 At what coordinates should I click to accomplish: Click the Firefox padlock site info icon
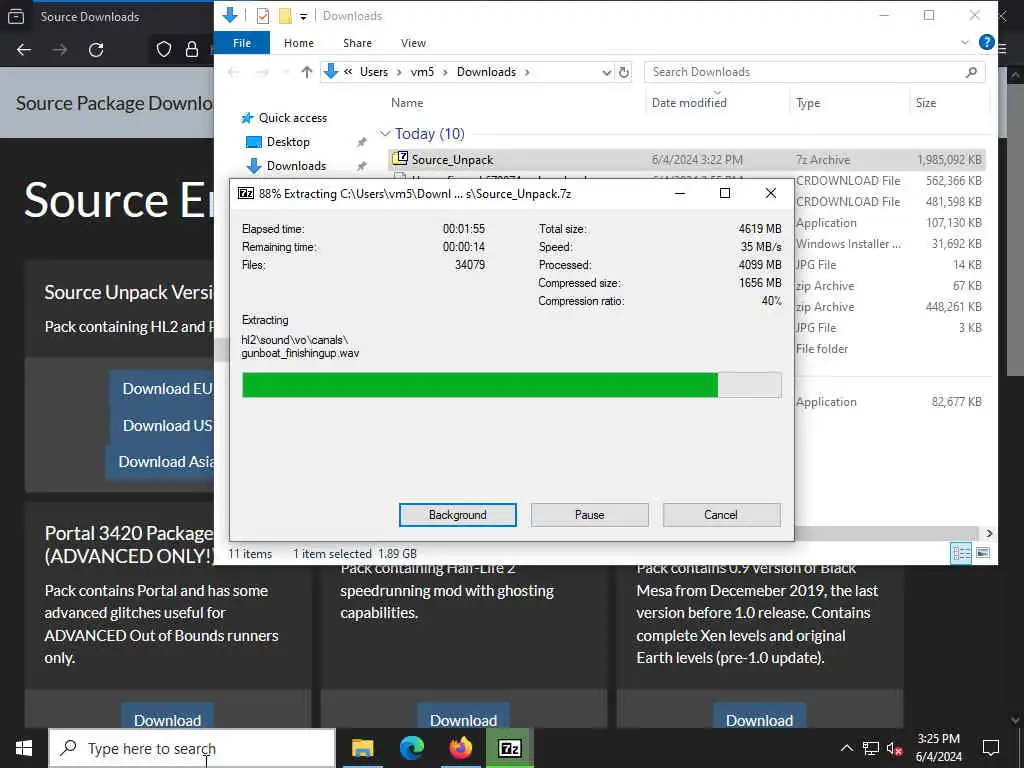[191, 50]
